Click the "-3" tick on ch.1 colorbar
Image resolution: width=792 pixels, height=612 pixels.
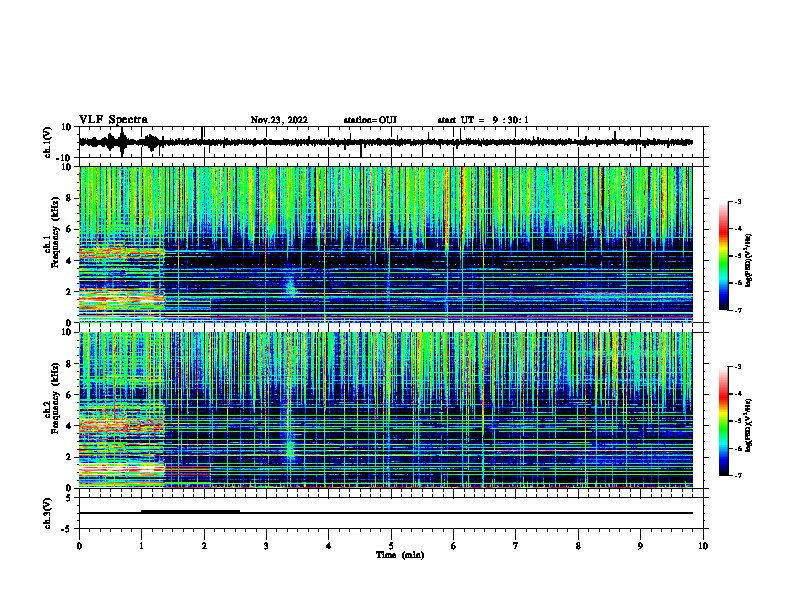[738, 201]
